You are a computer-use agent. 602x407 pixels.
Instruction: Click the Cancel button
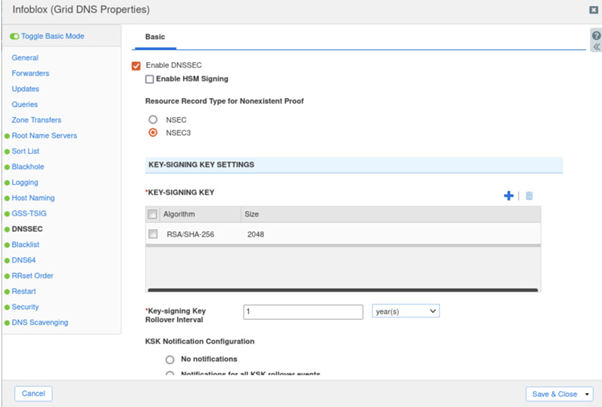click(x=33, y=394)
